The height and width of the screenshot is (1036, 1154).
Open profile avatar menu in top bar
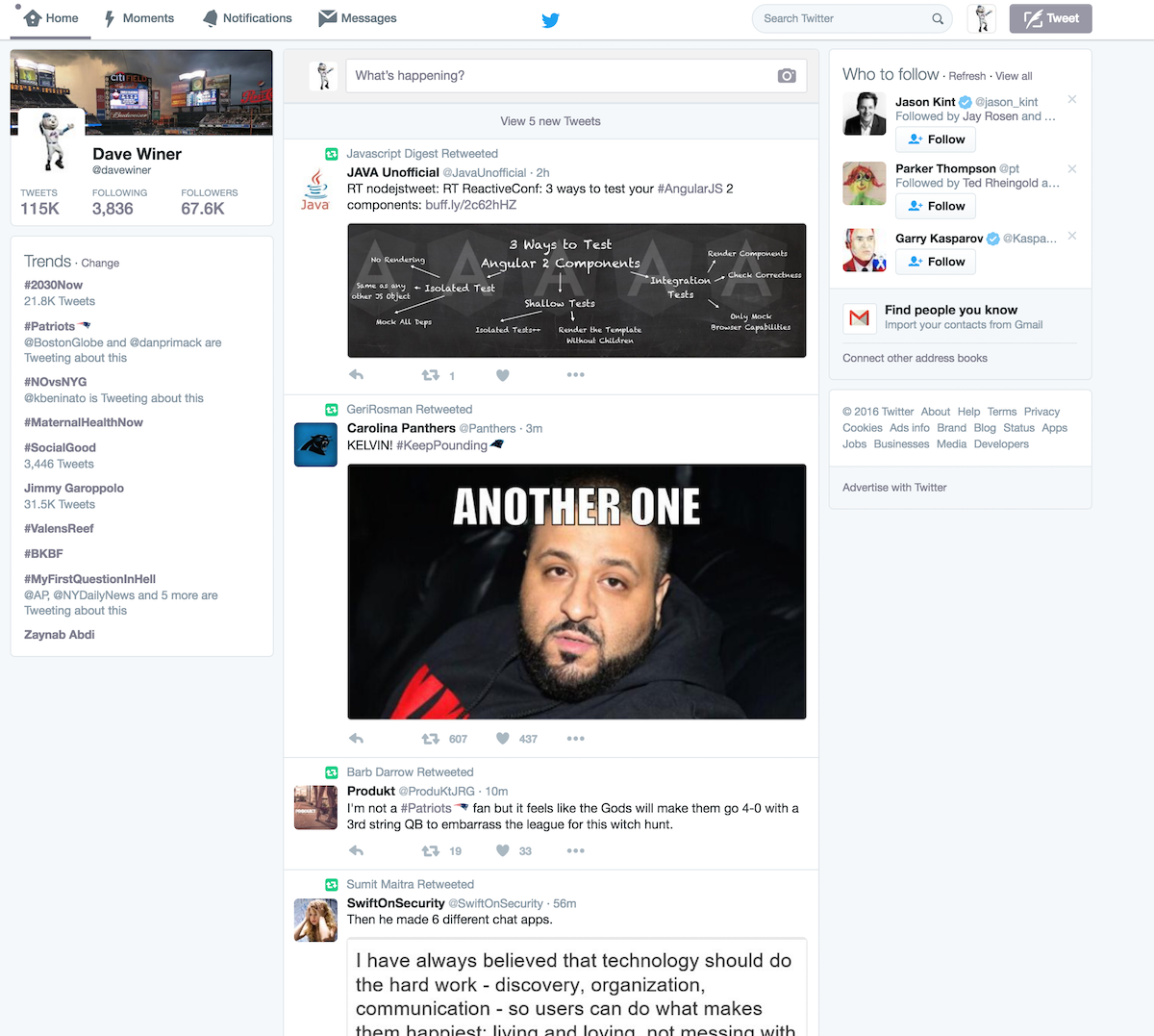(x=982, y=18)
